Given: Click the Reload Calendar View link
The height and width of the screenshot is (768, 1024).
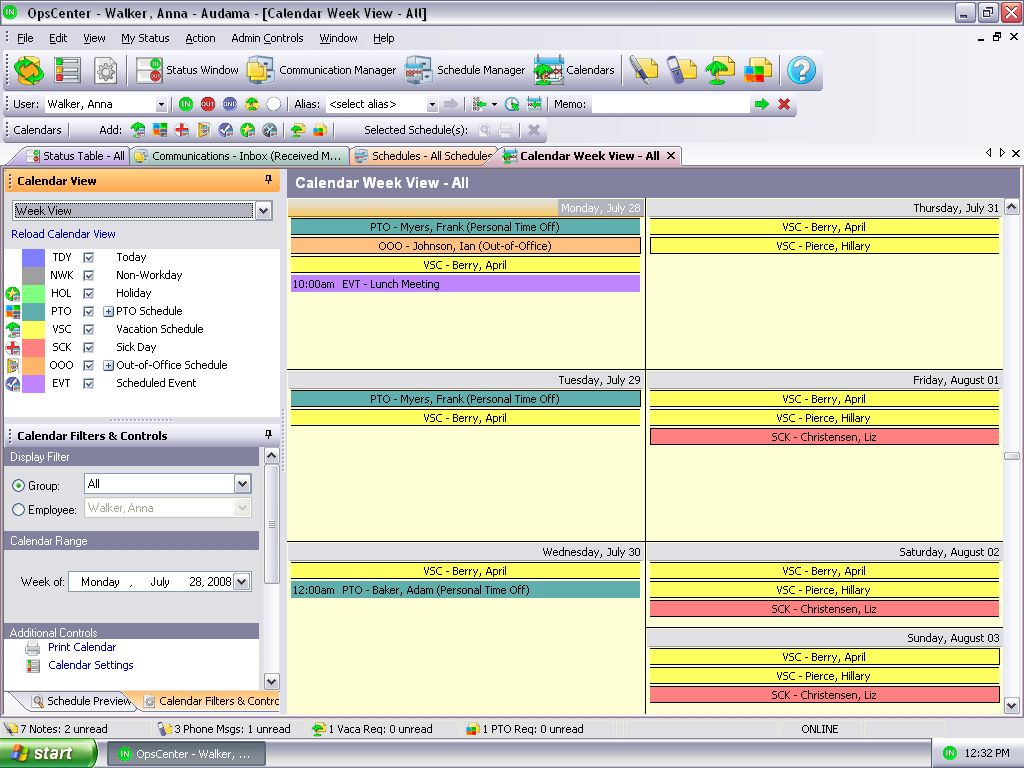Looking at the screenshot, I should click(x=63, y=234).
